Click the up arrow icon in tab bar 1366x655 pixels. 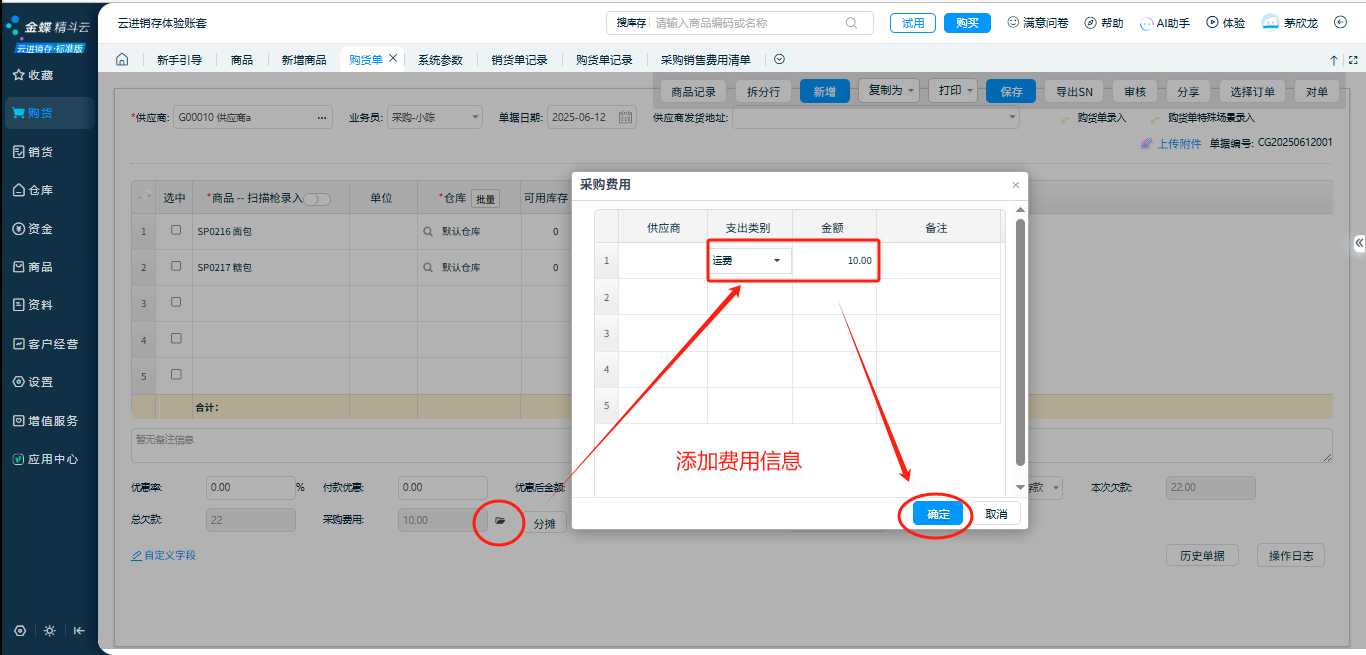(1333, 60)
